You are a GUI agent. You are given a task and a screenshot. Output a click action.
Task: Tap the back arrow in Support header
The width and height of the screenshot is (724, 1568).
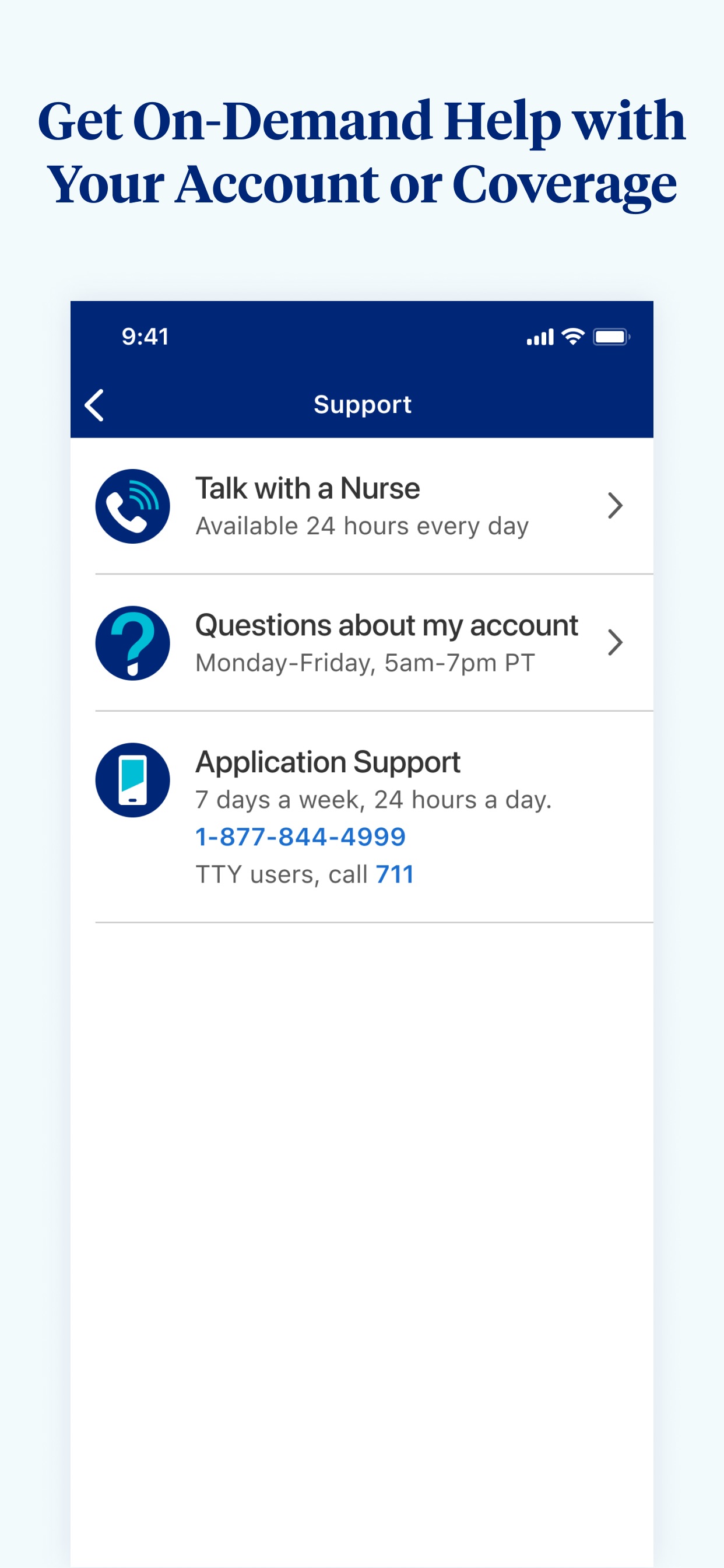click(94, 405)
